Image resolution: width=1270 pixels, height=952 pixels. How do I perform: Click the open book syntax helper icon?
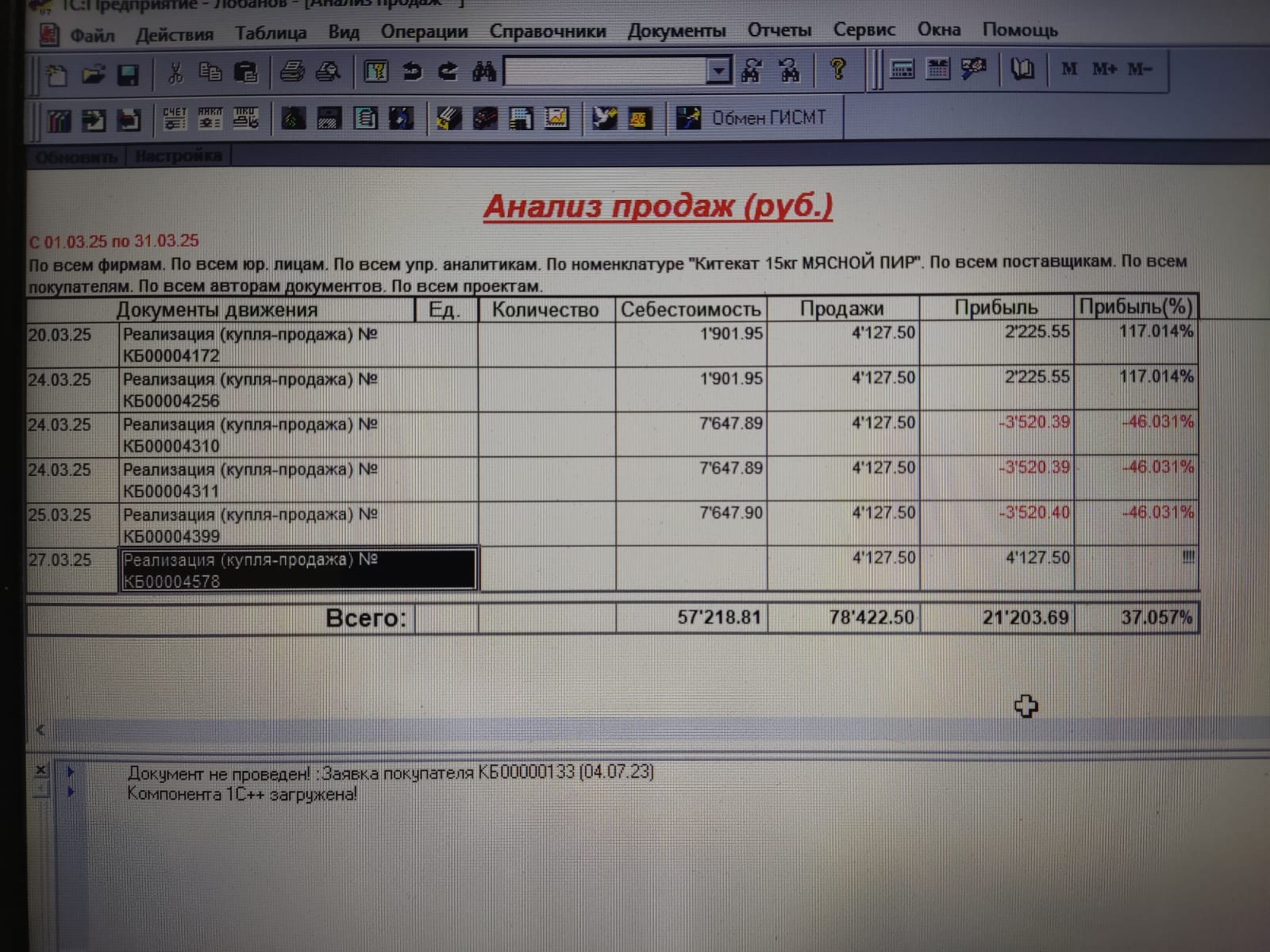[x=1022, y=70]
